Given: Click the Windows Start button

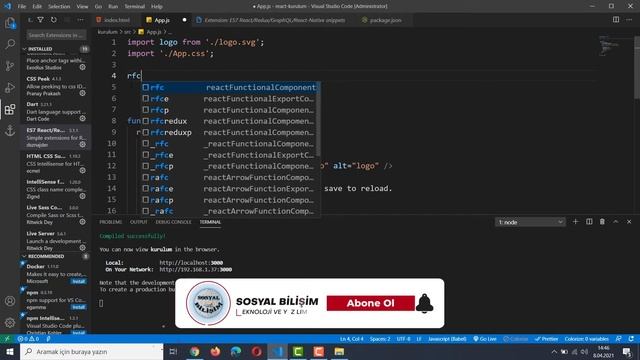Looking at the screenshot, I should [10, 351].
